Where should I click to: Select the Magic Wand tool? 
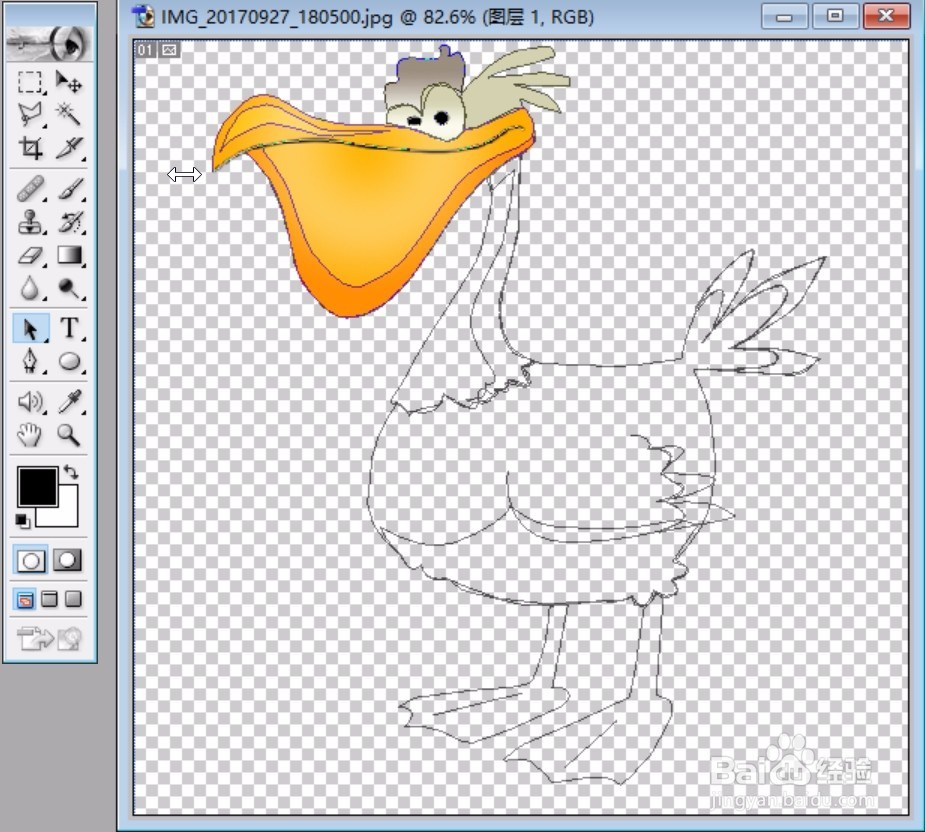pyautogui.click(x=68, y=114)
